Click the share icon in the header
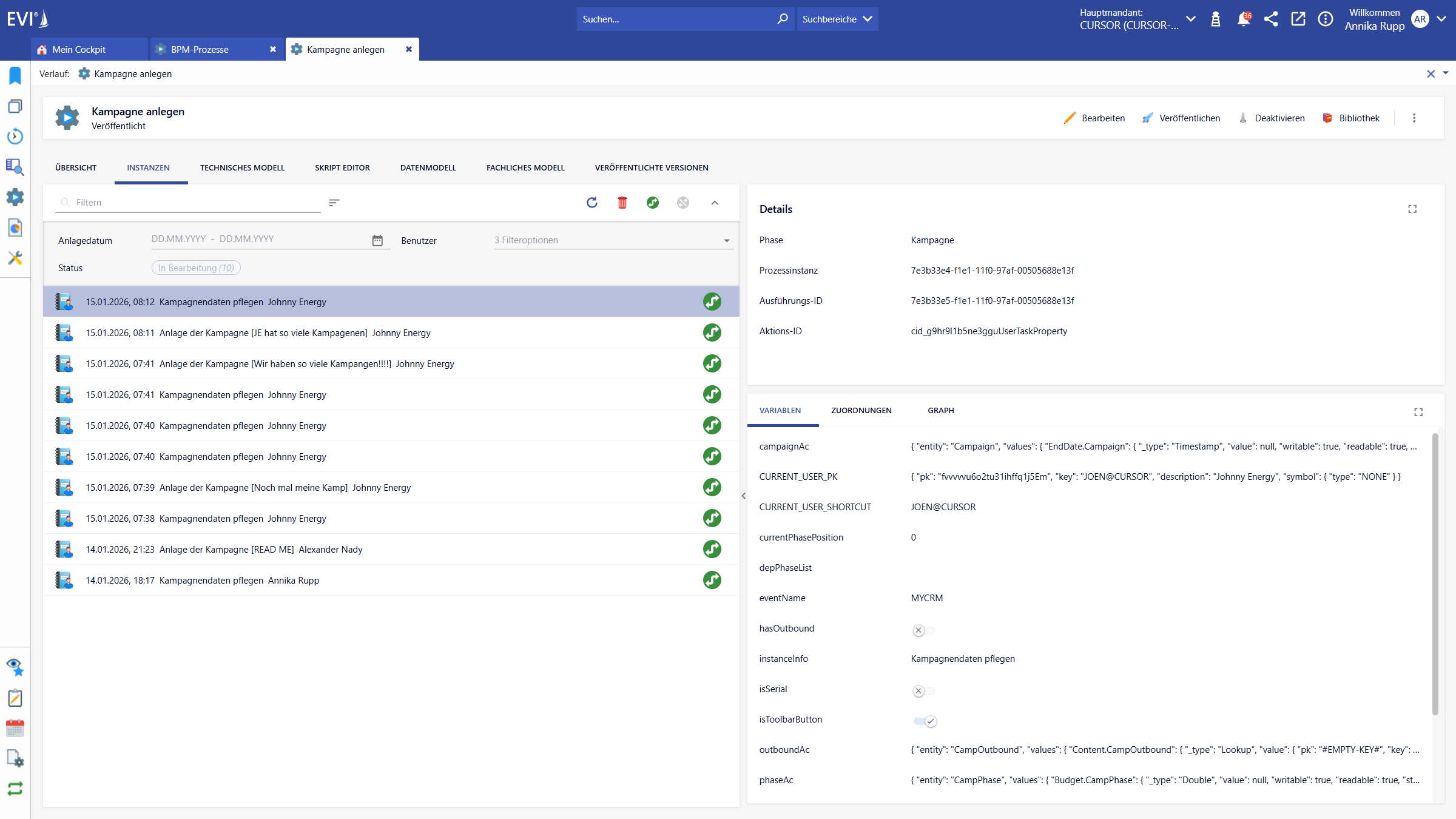This screenshot has width=1456, height=819. click(x=1272, y=19)
